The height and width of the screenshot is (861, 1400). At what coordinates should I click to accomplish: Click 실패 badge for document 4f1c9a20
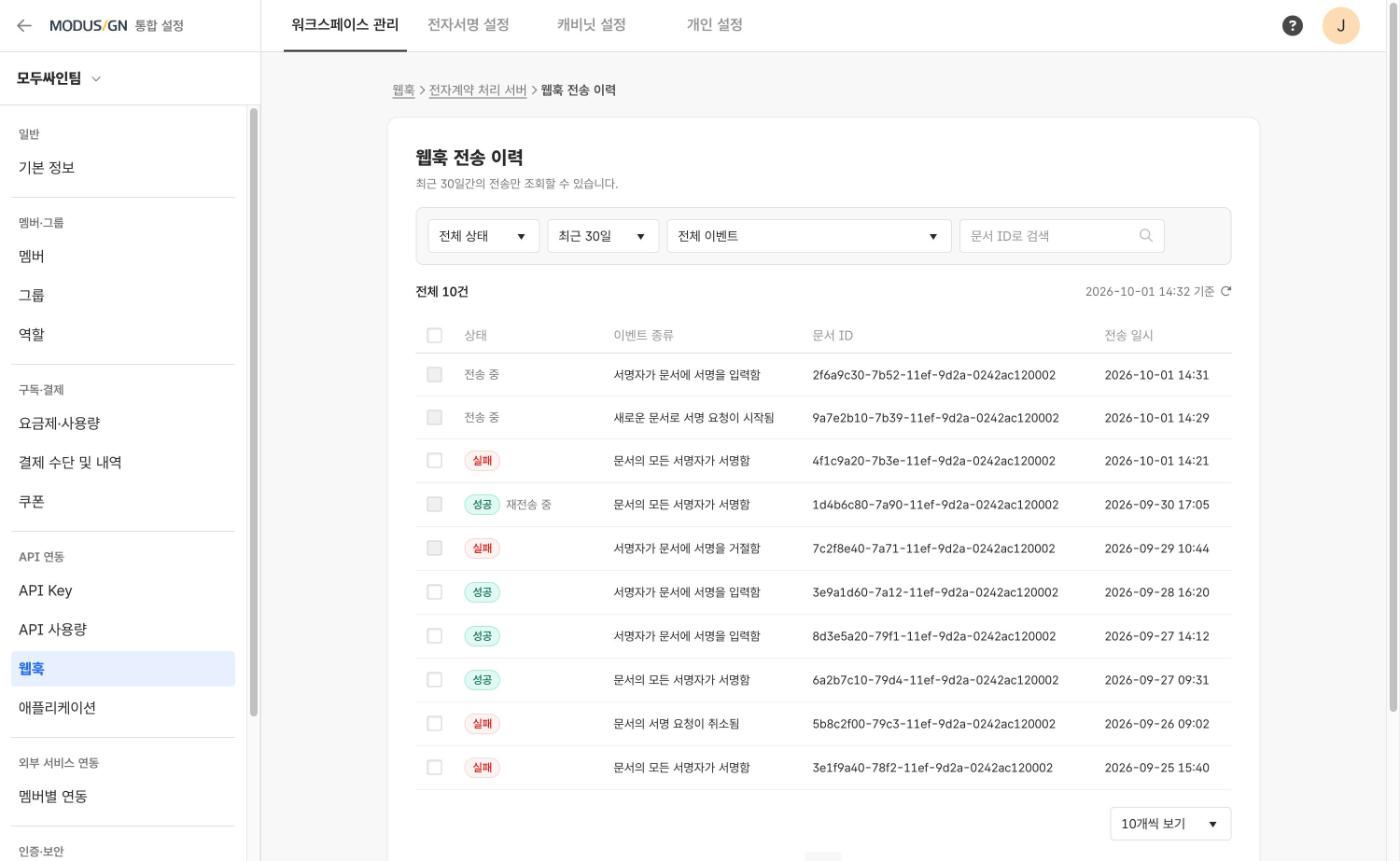click(482, 461)
